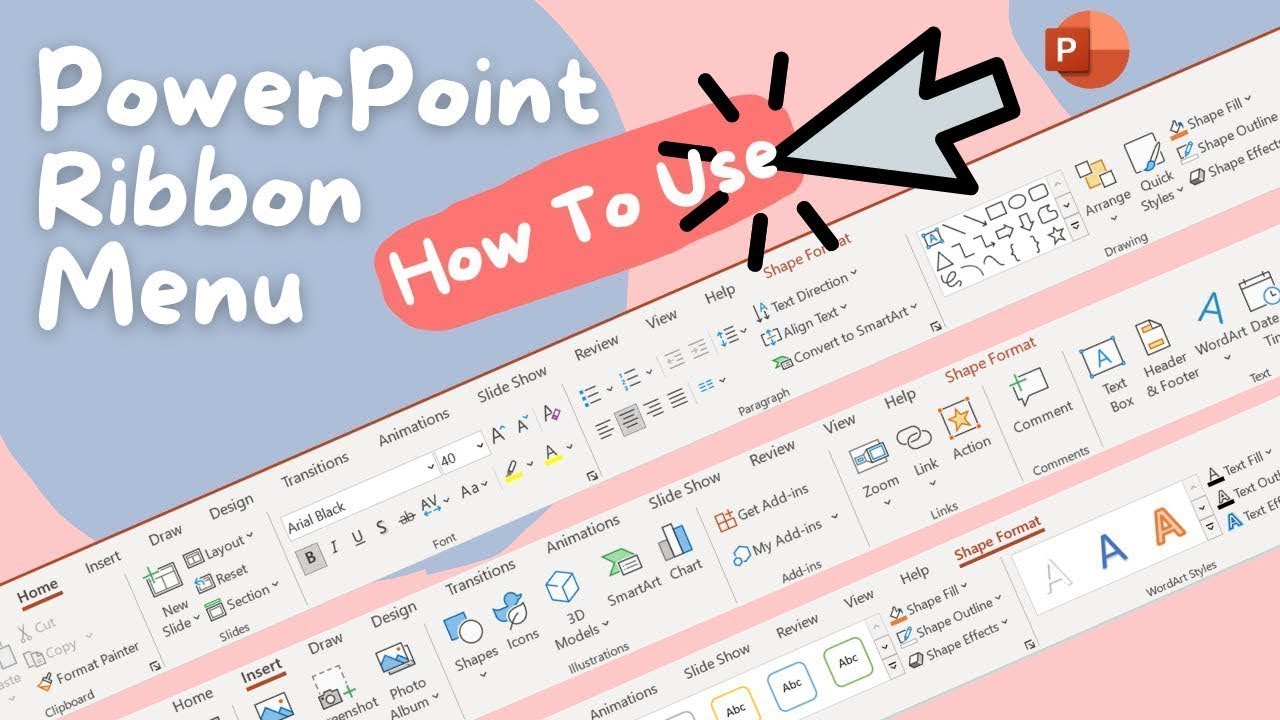Toggle Strikethrough formatting
The height and width of the screenshot is (720, 1280).
point(406,517)
